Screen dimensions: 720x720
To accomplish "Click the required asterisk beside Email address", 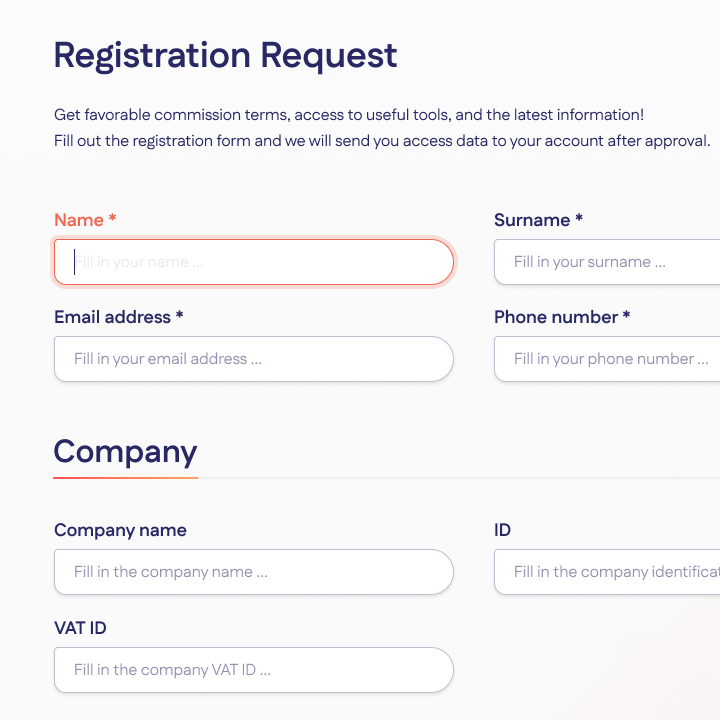I will (x=180, y=316).
